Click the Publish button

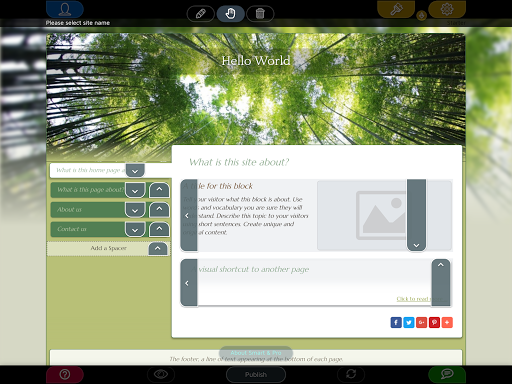coord(256,375)
